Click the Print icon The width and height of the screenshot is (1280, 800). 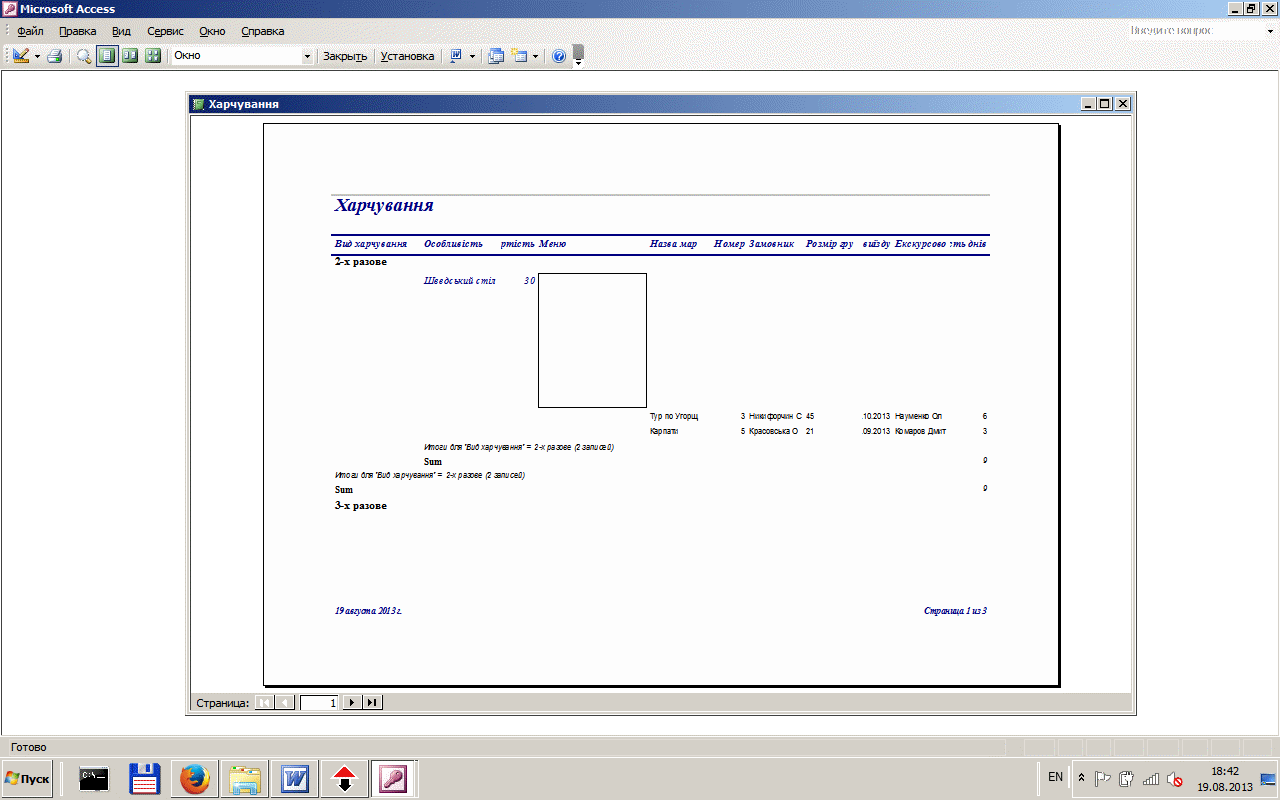pos(55,56)
